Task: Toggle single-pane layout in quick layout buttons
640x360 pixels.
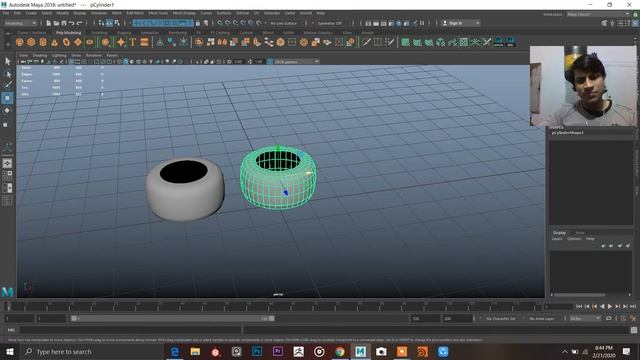Action: pos(7,163)
